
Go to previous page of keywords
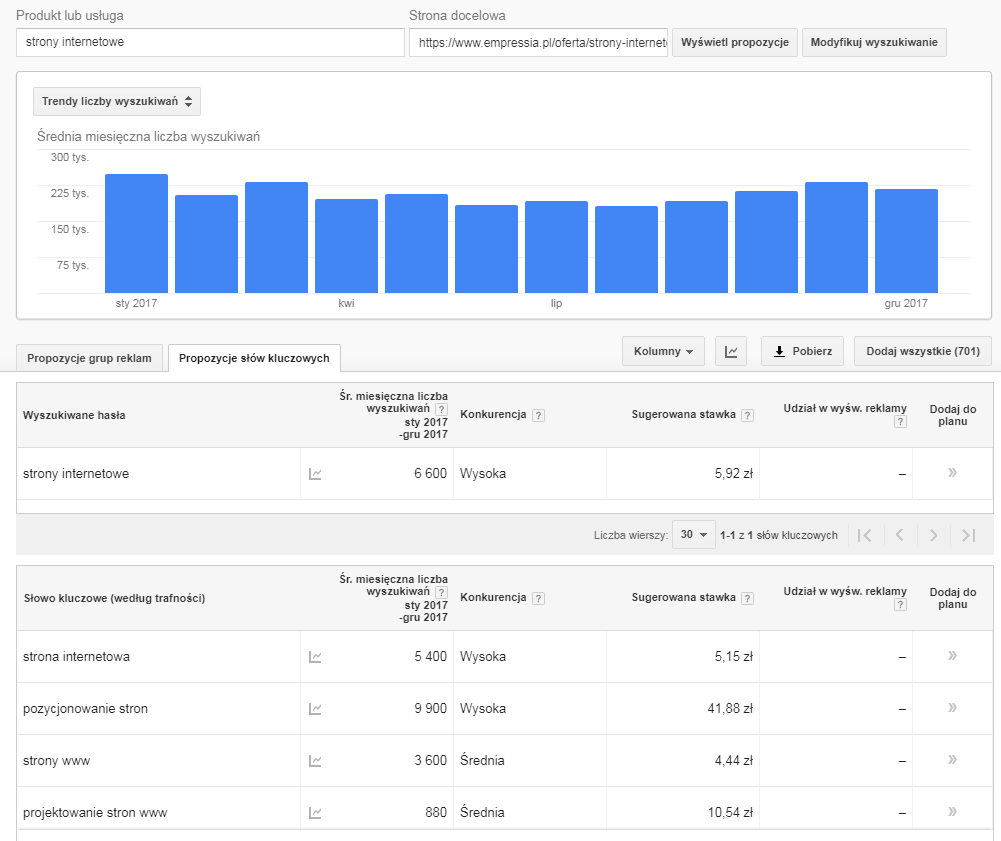[x=899, y=535]
